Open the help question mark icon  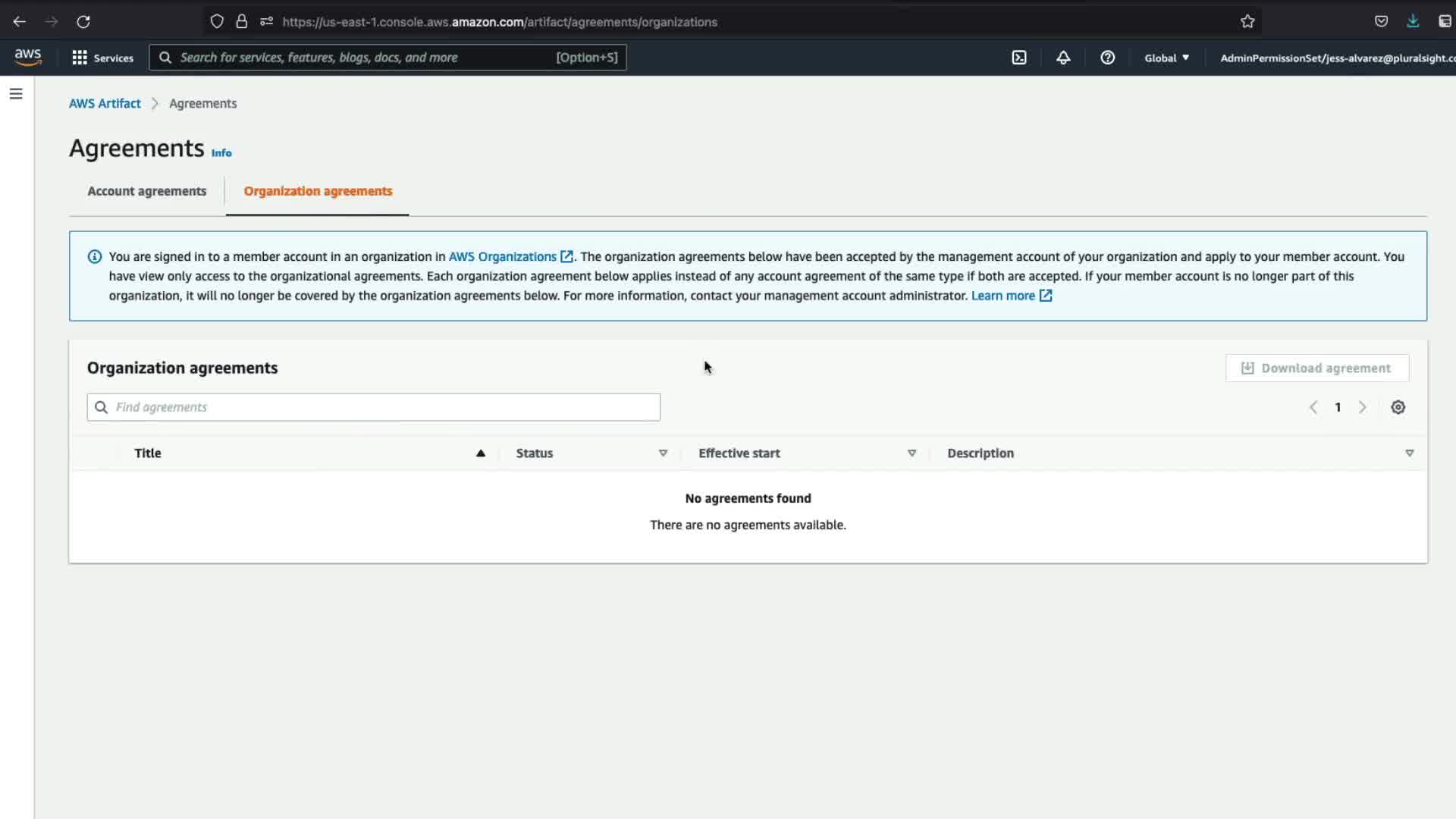pos(1107,58)
